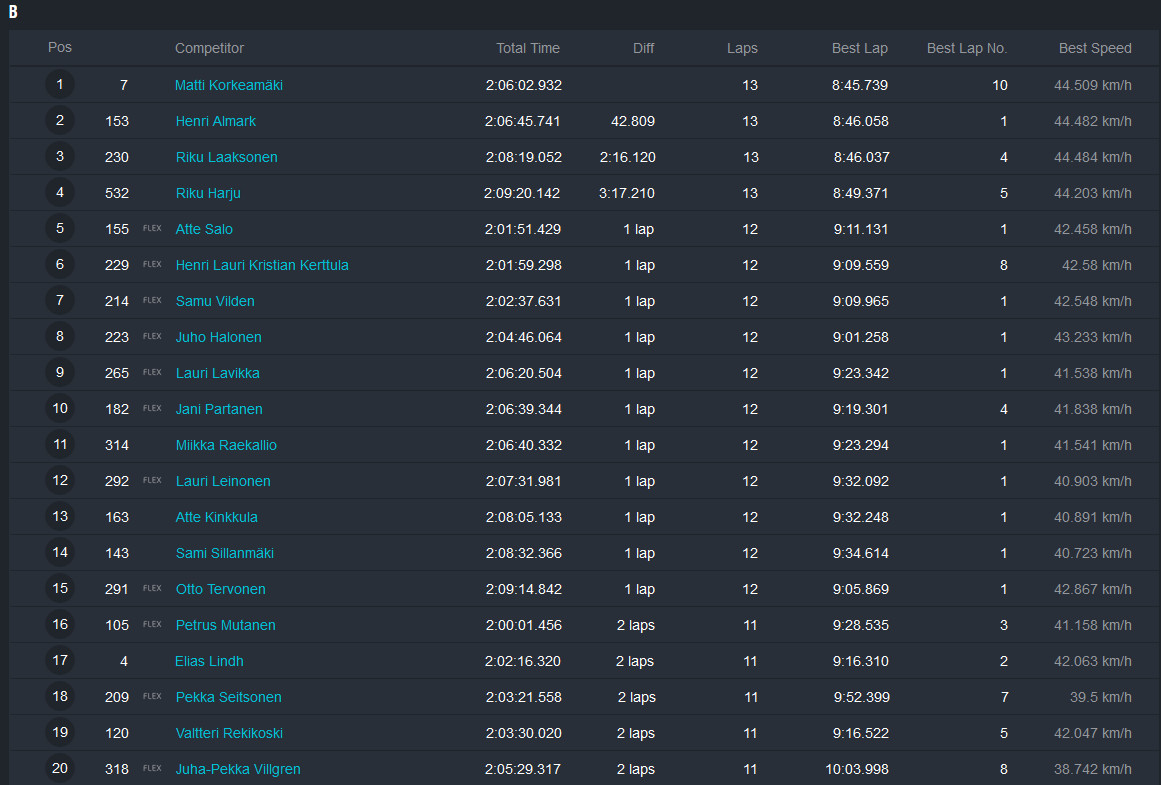This screenshot has height=785, width=1161.
Task: Open Valtteri Rekikoski competitor page
Action: (x=229, y=733)
